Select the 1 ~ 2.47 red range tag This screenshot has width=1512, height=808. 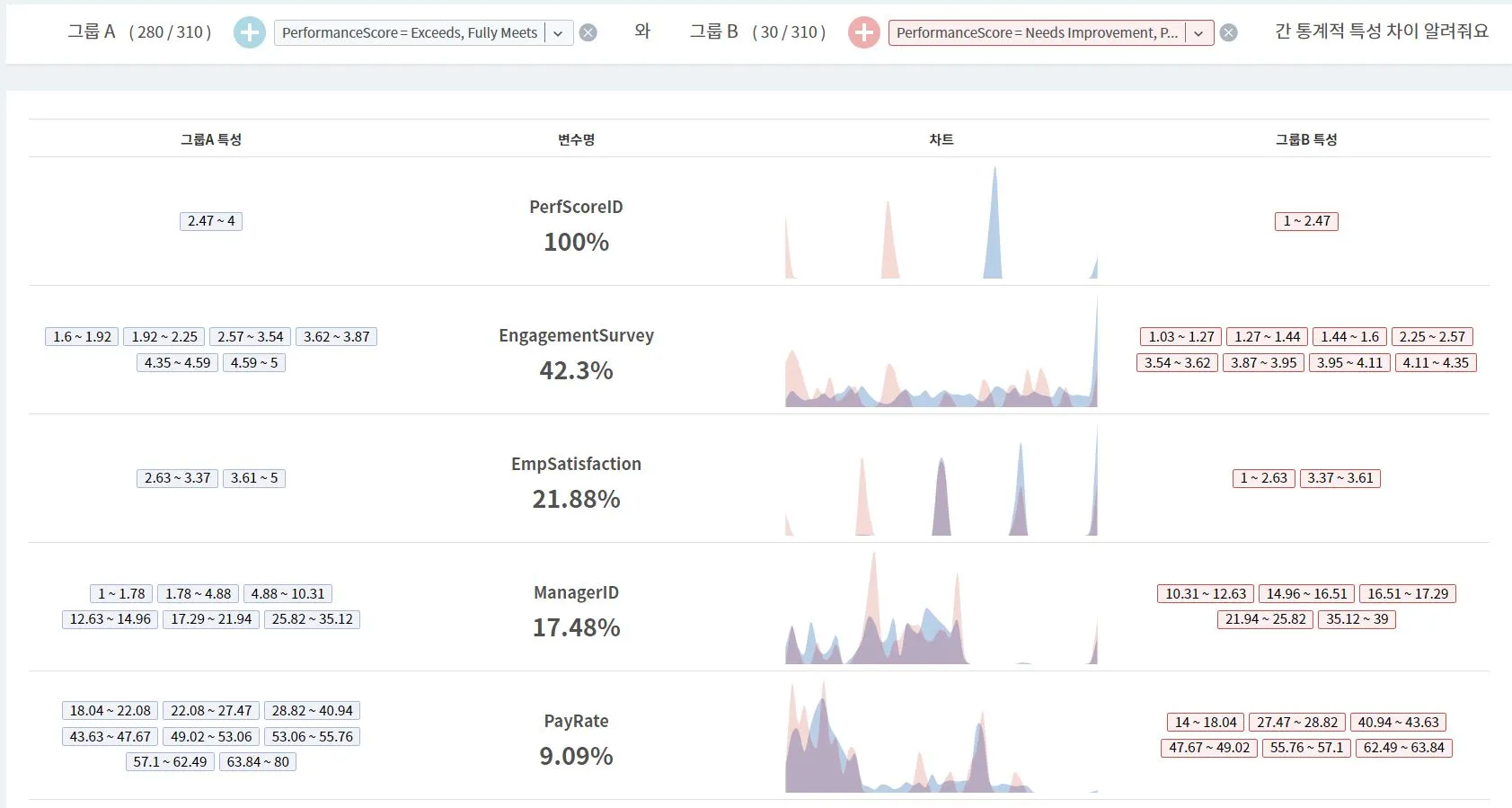pos(1306,221)
